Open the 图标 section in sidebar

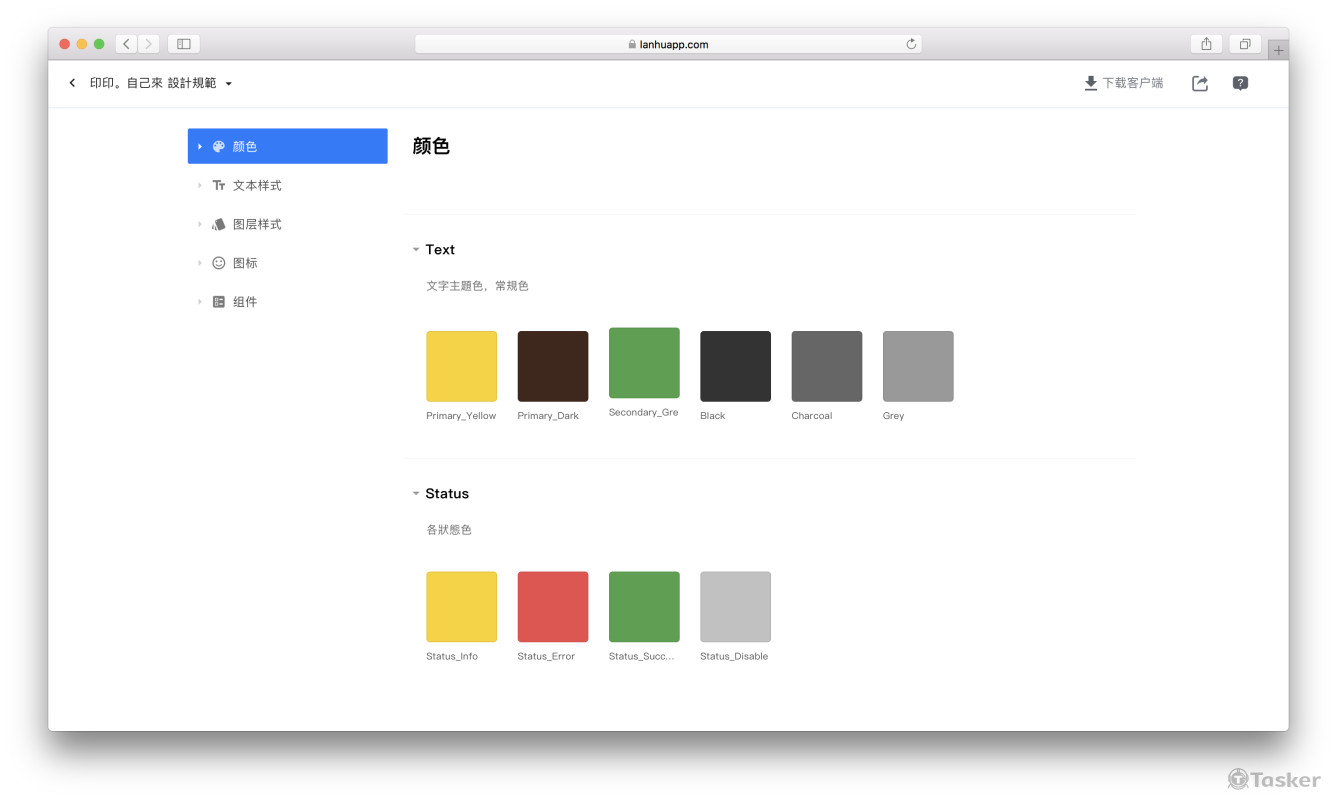pyautogui.click(x=245, y=263)
